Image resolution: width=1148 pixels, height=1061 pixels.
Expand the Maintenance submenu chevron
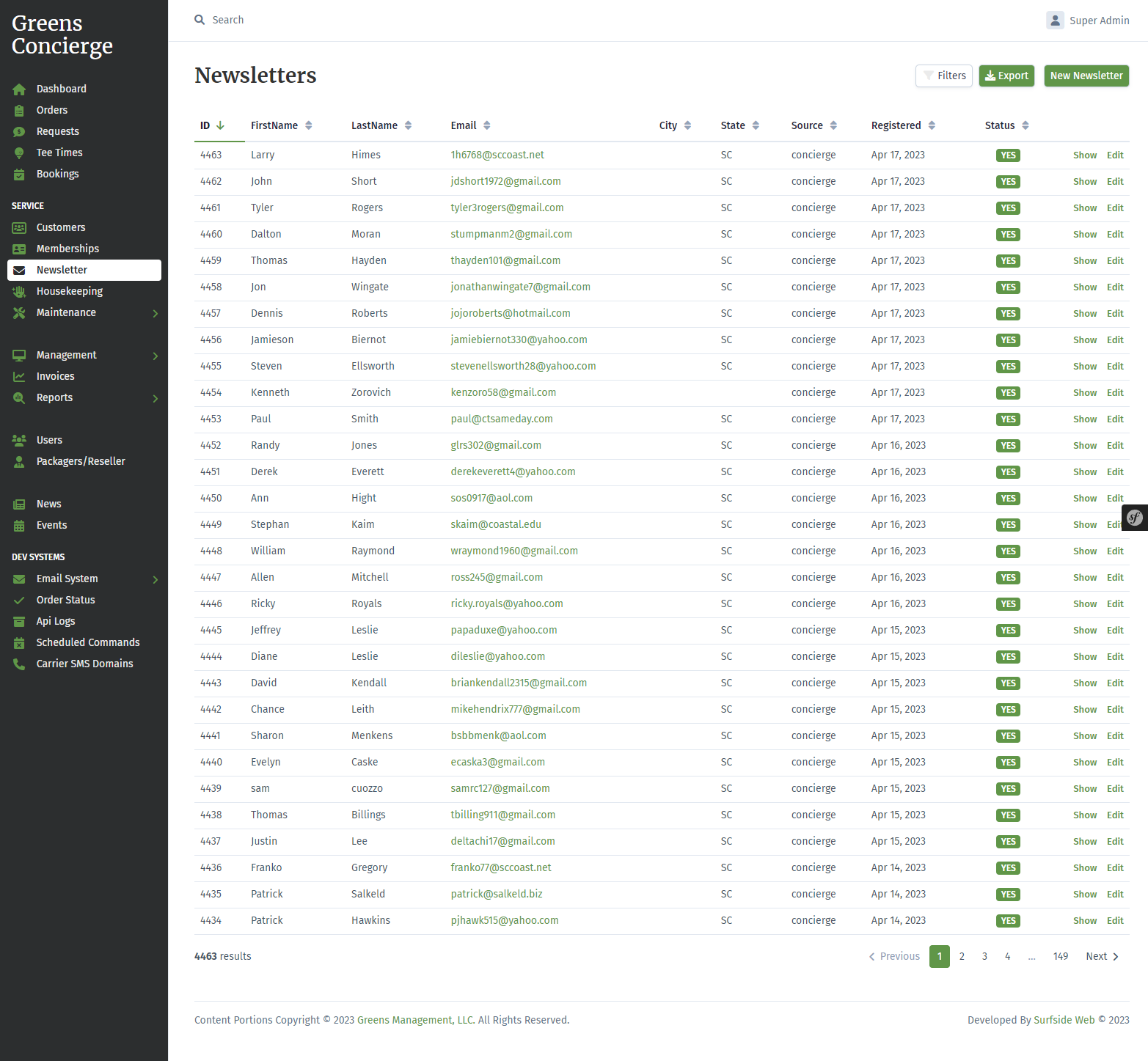point(156,314)
